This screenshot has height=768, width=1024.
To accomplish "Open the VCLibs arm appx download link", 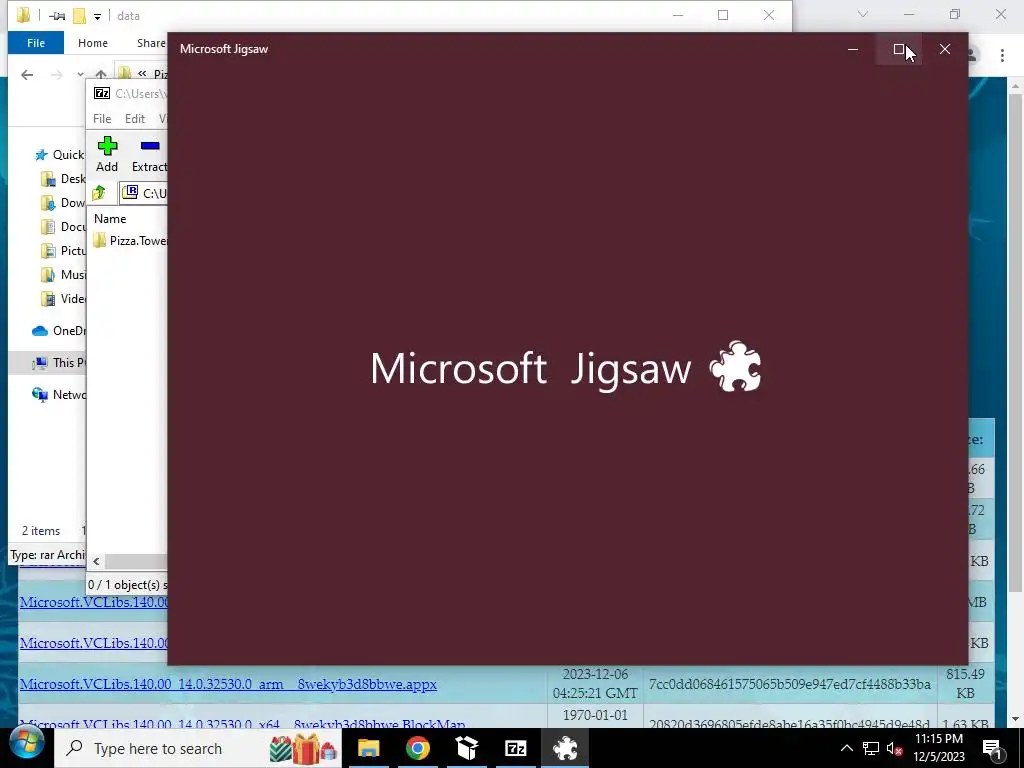I will click(228, 684).
